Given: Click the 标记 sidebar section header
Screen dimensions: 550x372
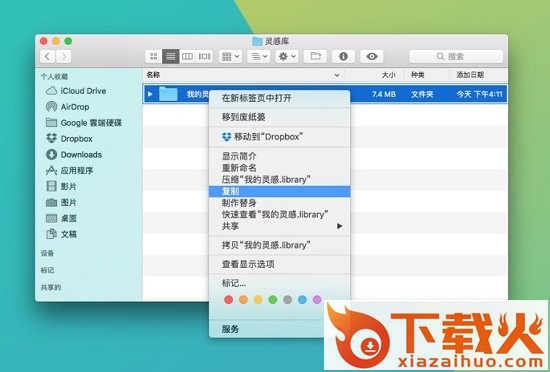Looking at the screenshot, I should [x=47, y=270].
